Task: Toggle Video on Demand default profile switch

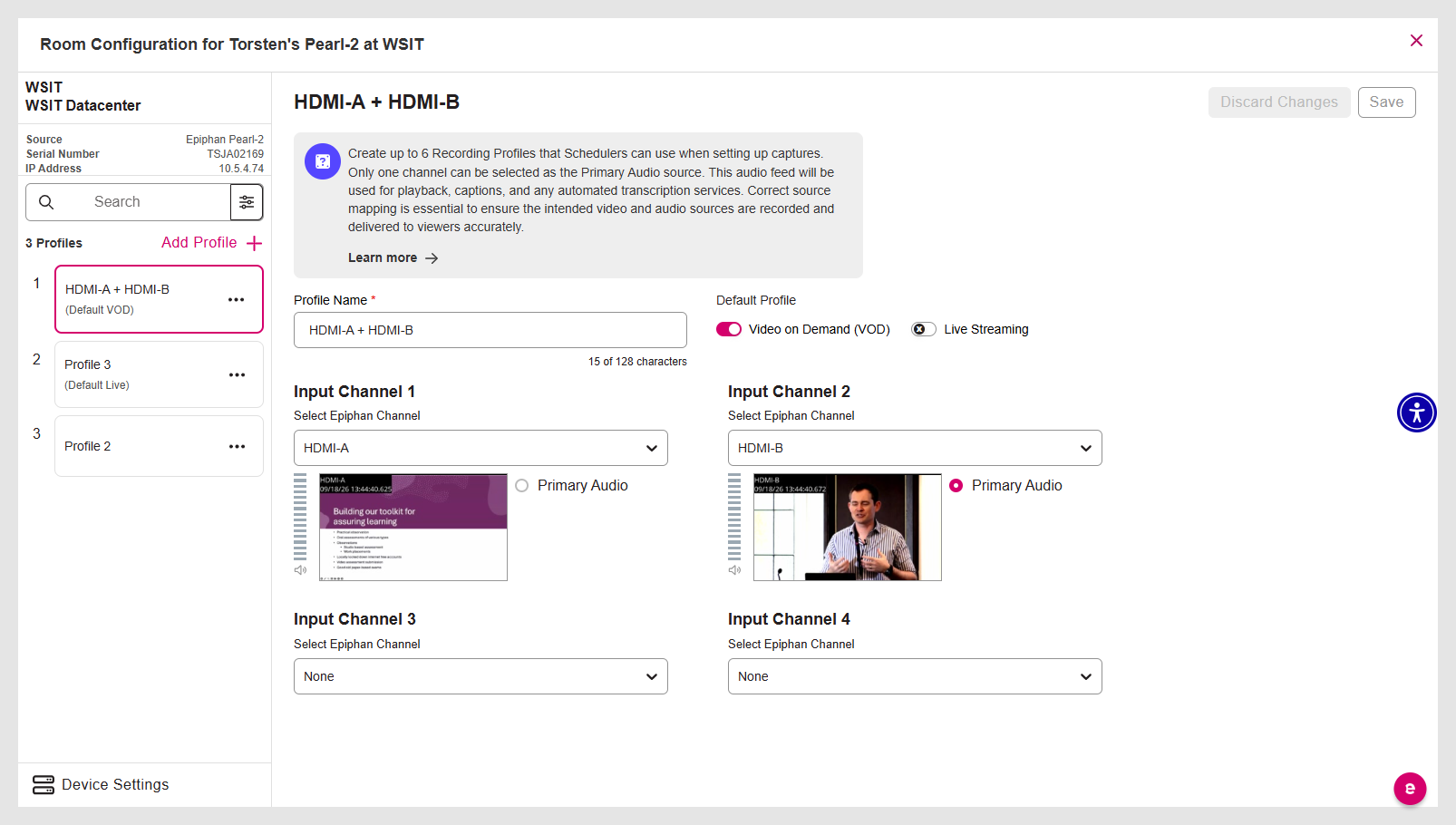Action: tap(729, 329)
